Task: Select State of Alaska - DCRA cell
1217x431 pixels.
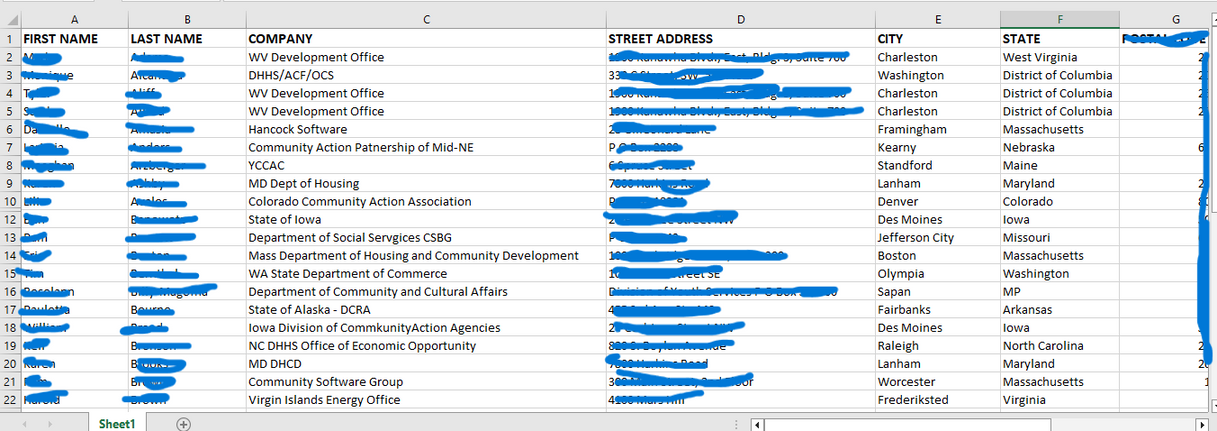Action: pyautogui.click(x=425, y=309)
